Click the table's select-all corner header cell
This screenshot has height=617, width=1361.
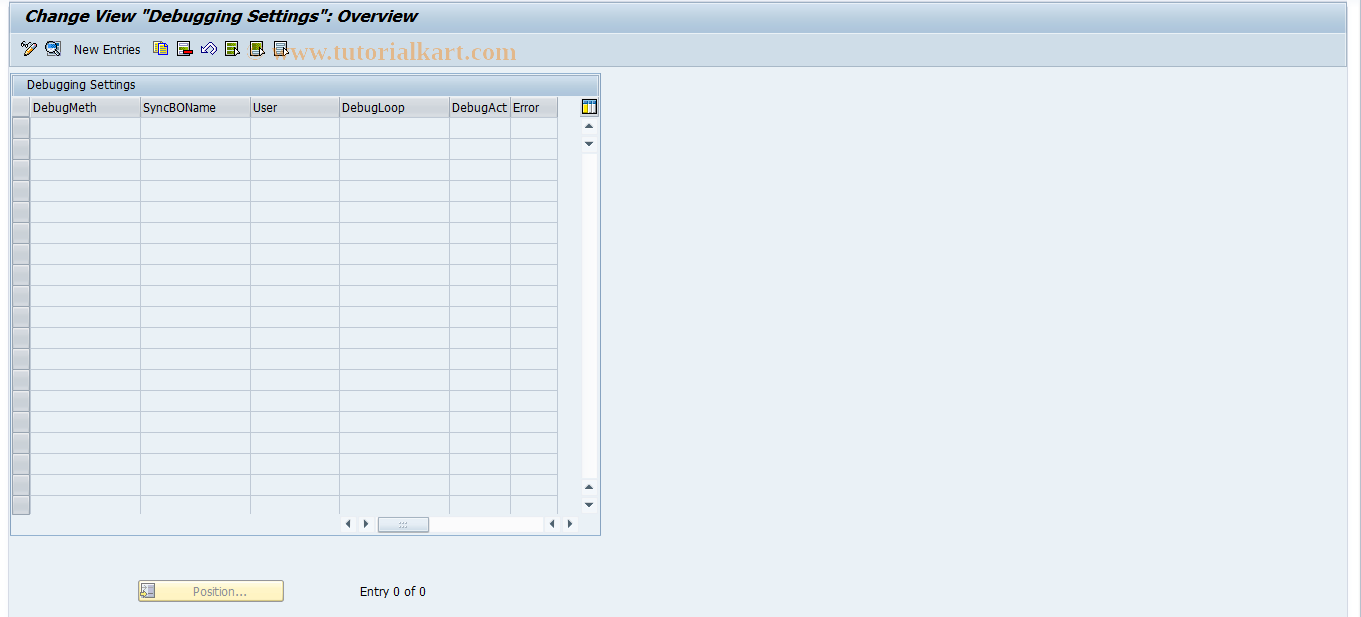(x=21, y=107)
